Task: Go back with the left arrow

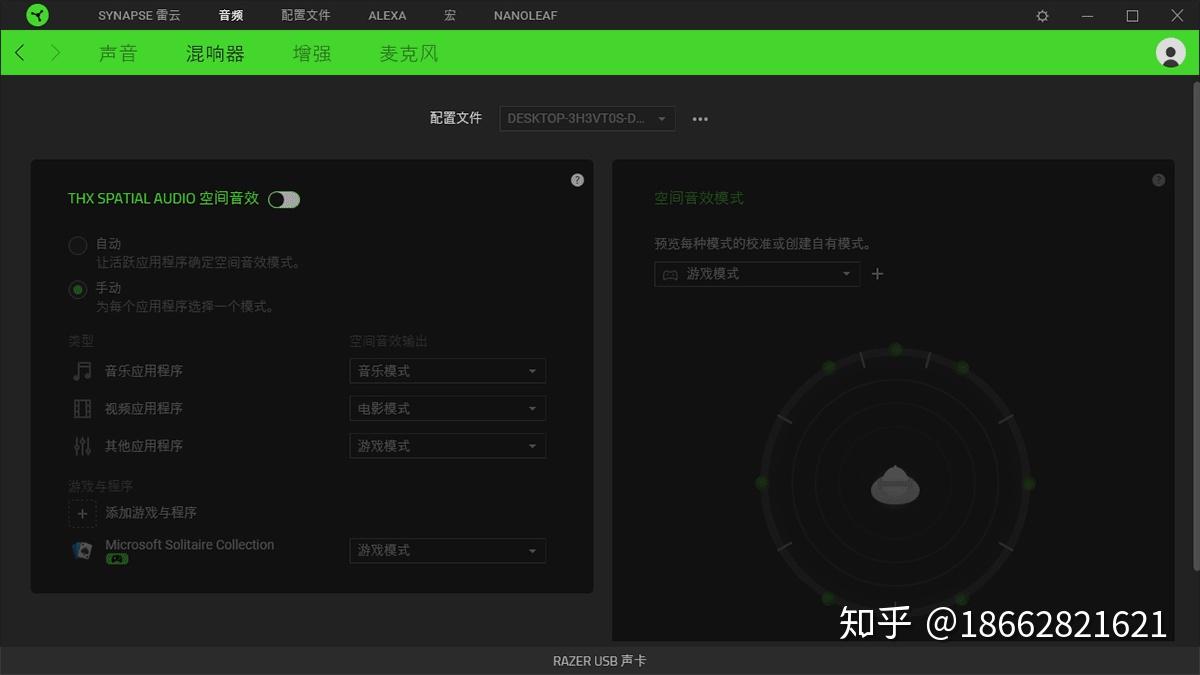Action: click(x=20, y=52)
